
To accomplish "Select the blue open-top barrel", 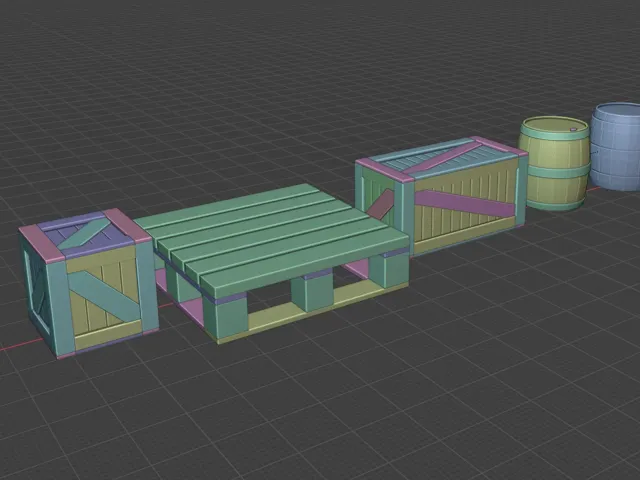I will 616,147.
